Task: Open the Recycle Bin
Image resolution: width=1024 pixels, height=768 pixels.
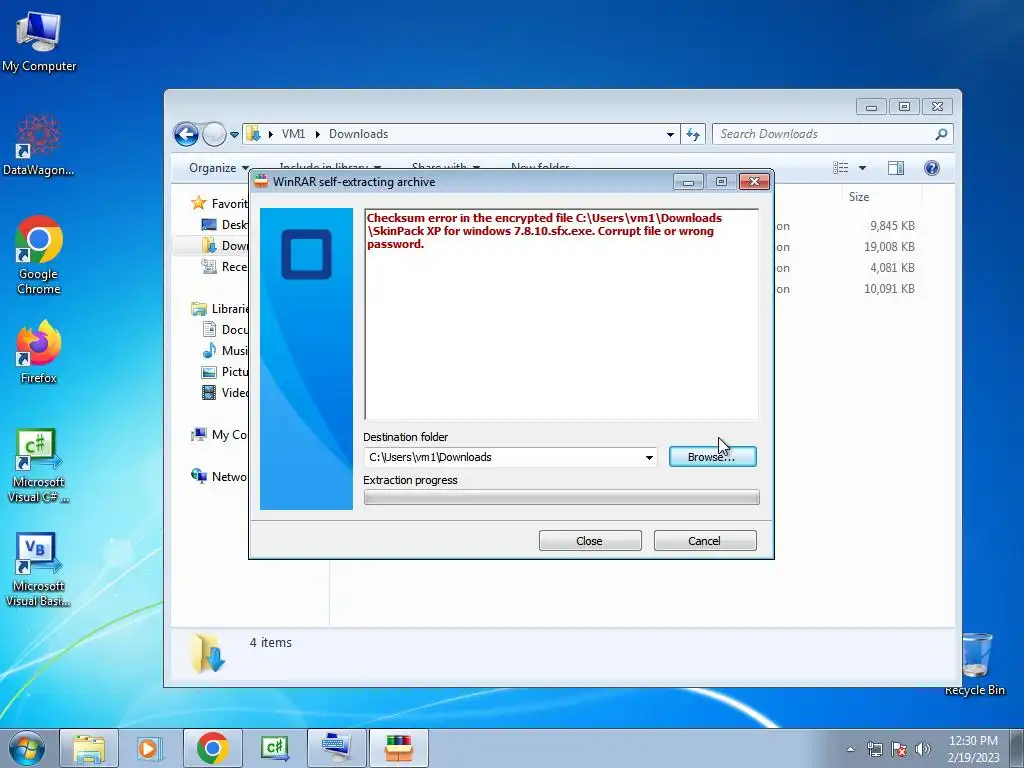Action: [x=975, y=664]
